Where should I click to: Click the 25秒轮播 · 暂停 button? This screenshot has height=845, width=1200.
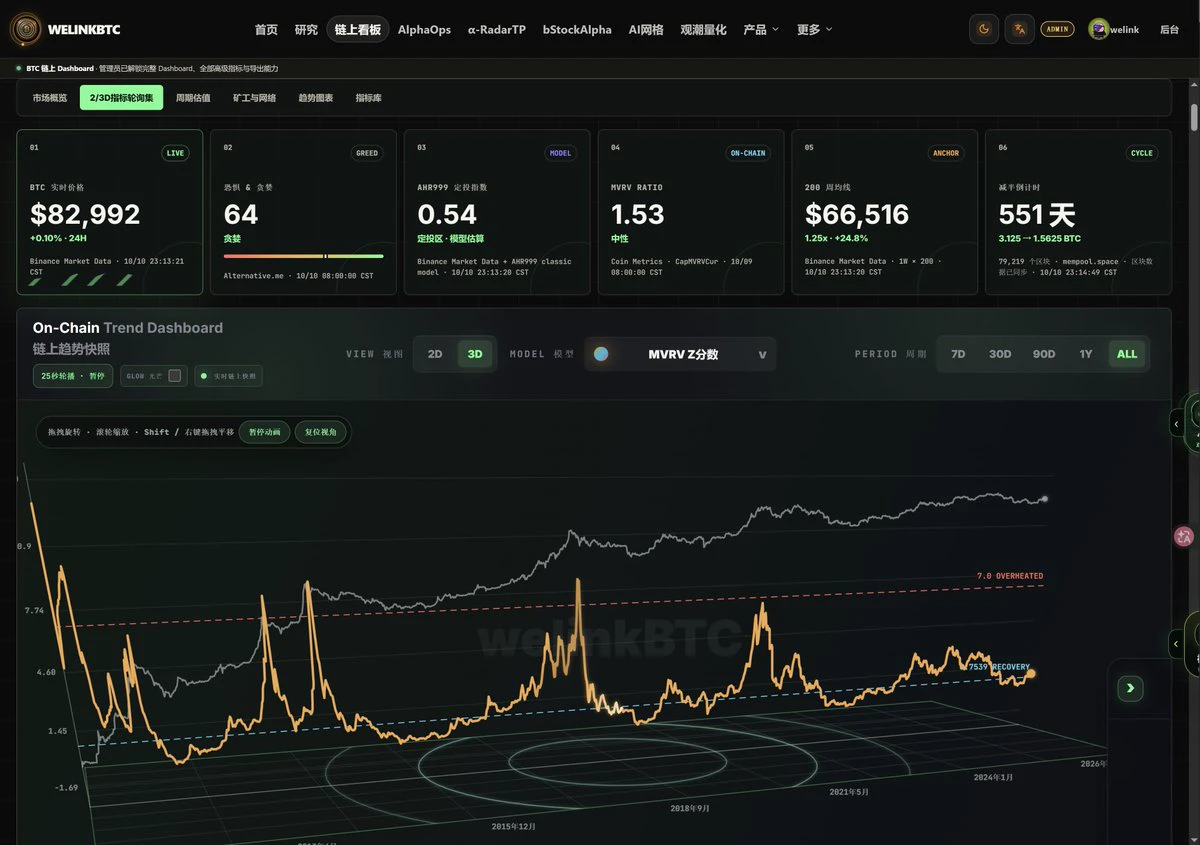[x=74, y=376]
